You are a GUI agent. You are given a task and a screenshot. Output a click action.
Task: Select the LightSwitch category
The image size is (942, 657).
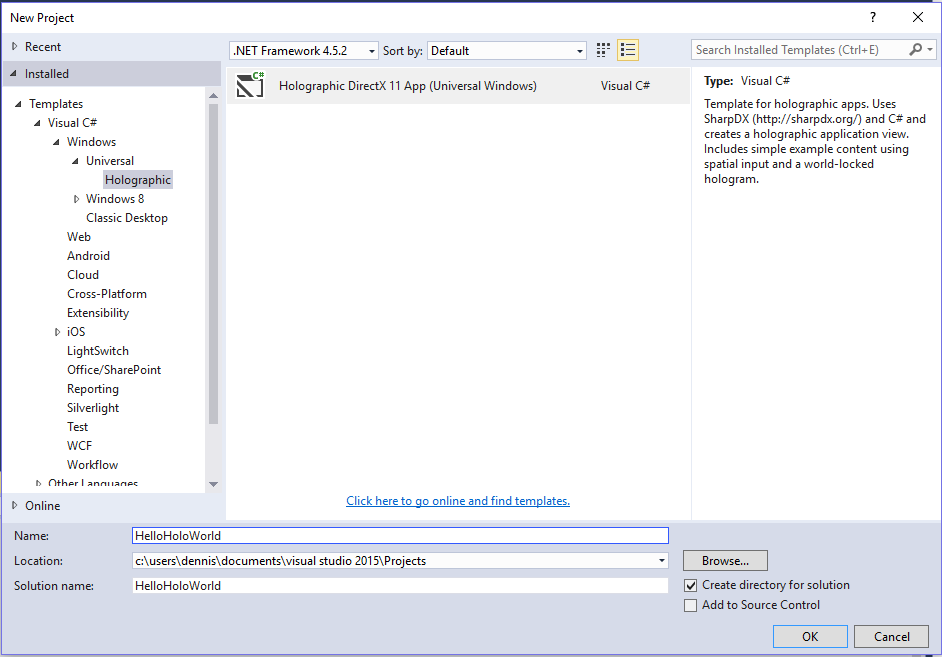pos(98,351)
